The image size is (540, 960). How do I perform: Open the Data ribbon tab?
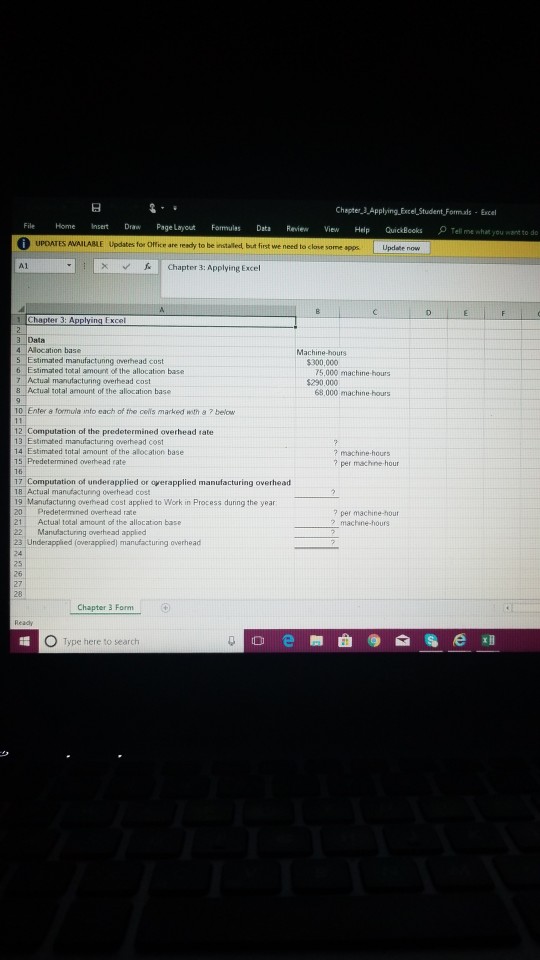coord(263,228)
